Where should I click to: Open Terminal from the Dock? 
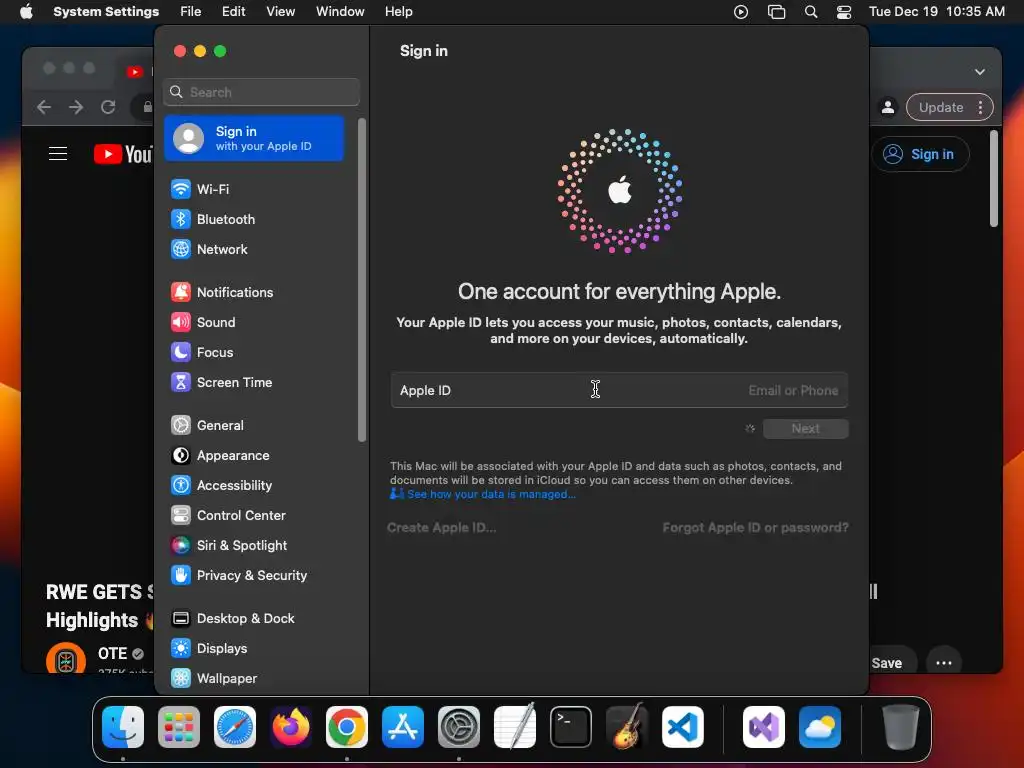571,727
